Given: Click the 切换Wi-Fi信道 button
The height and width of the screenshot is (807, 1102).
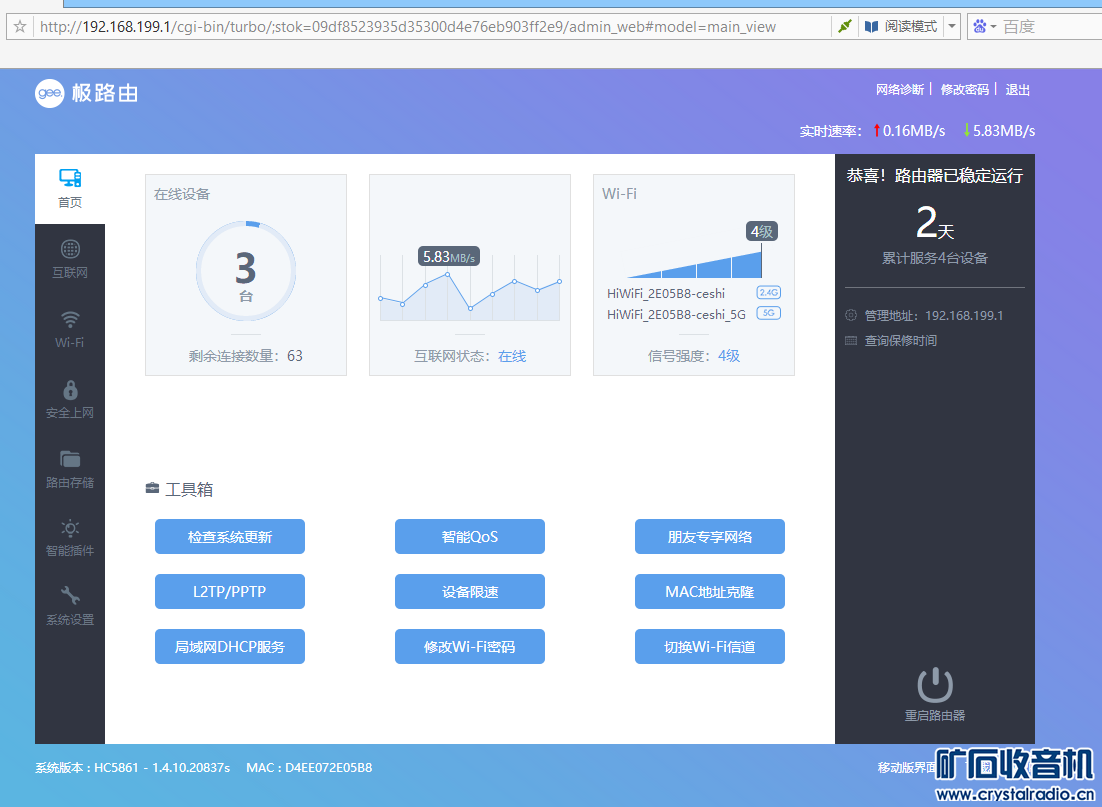Looking at the screenshot, I should tap(710, 647).
